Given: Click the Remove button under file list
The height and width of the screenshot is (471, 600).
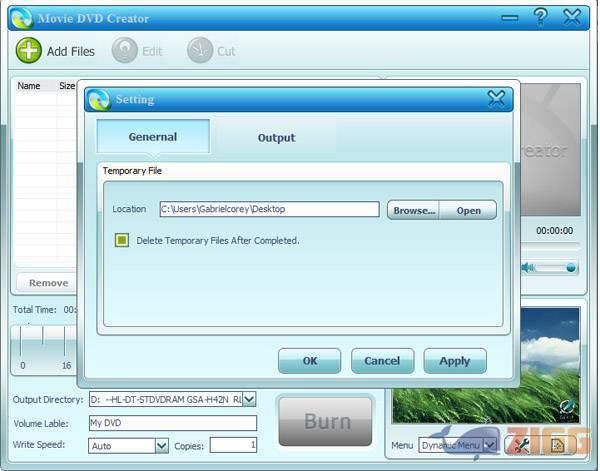Looking at the screenshot, I should [x=49, y=283].
